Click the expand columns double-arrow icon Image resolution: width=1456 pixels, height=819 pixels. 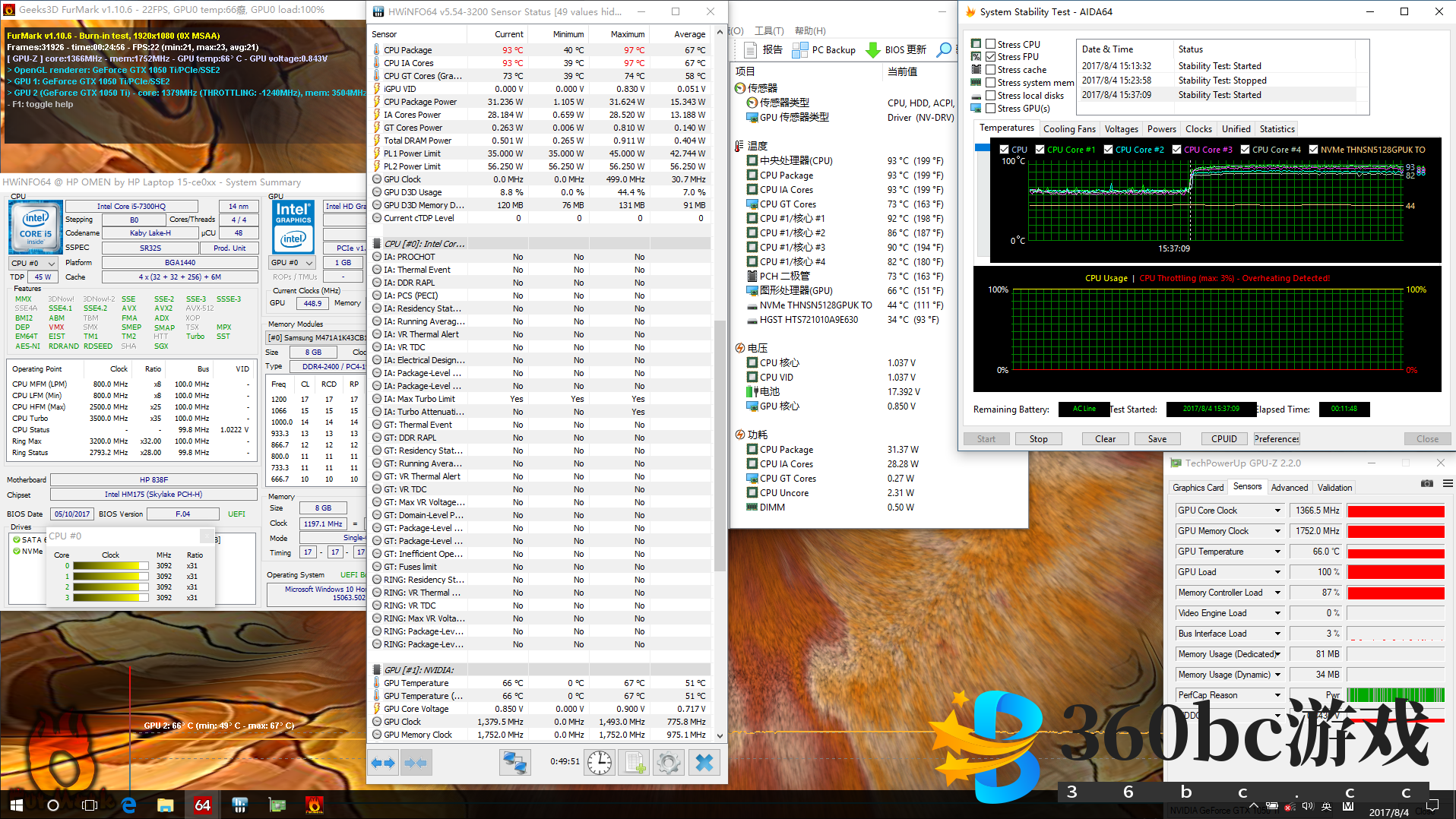click(x=383, y=762)
